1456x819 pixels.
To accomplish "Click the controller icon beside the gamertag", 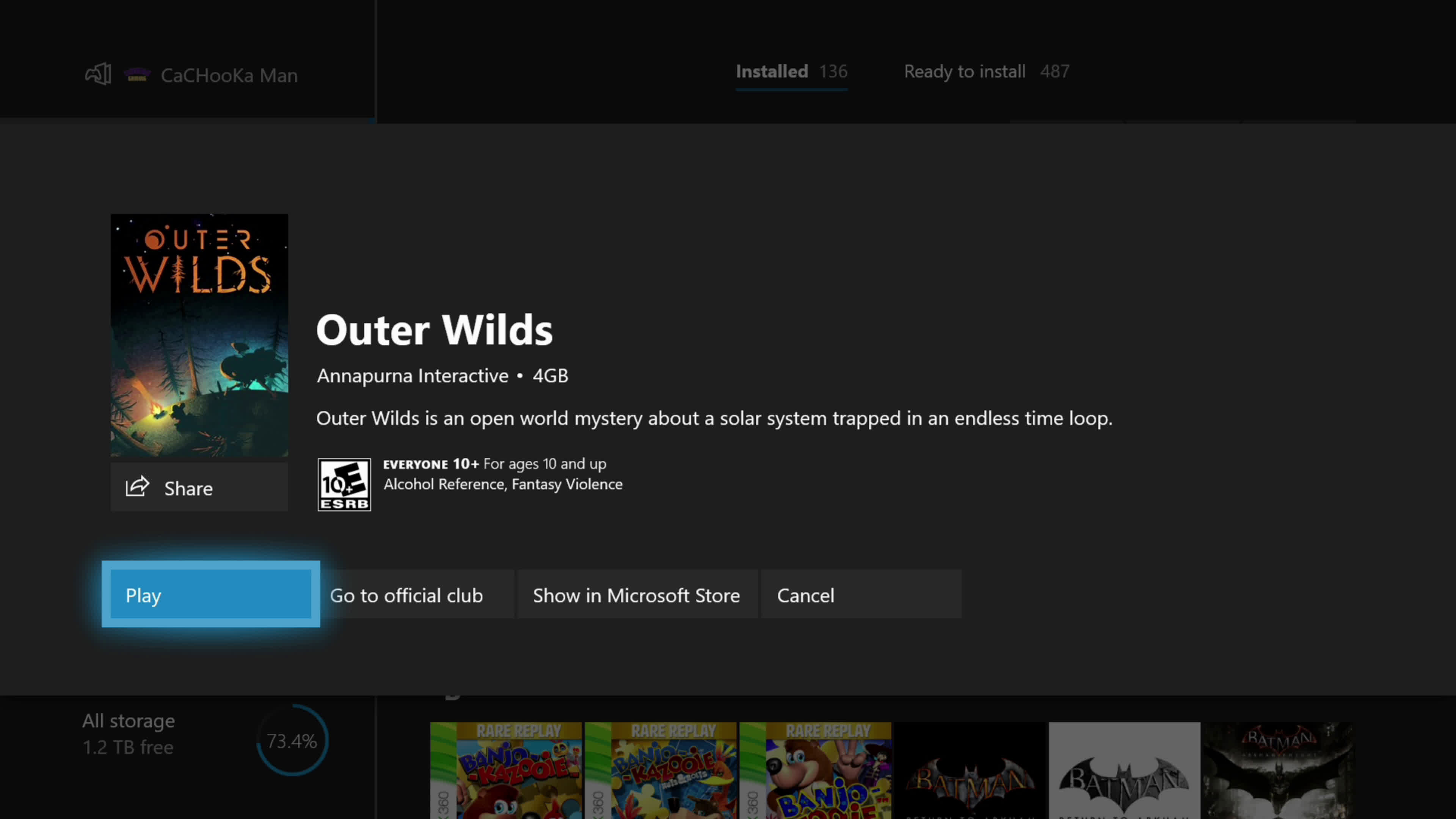I will 98,74.
